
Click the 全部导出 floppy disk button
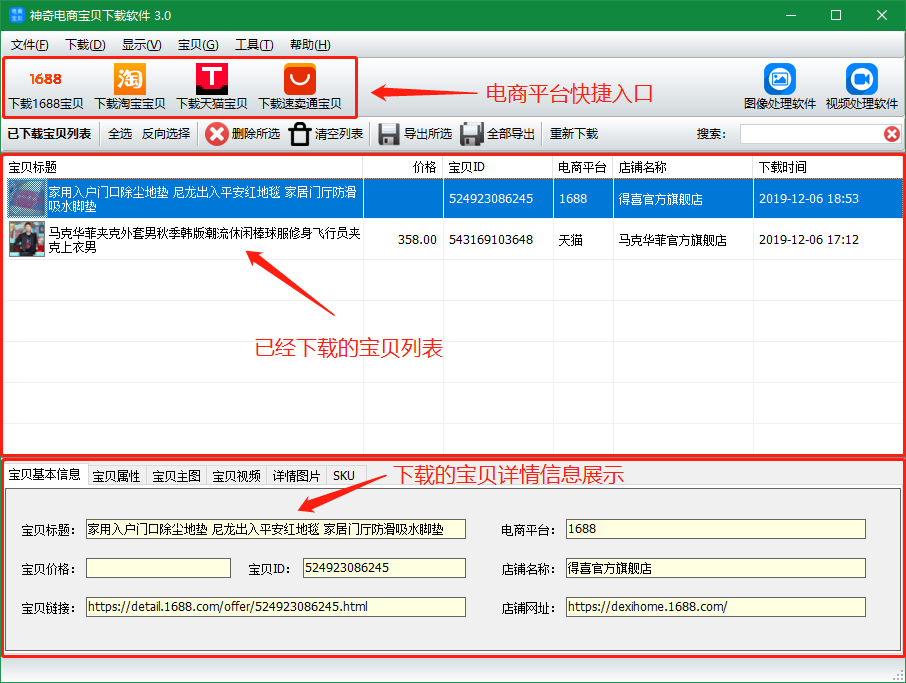(x=497, y=134)
